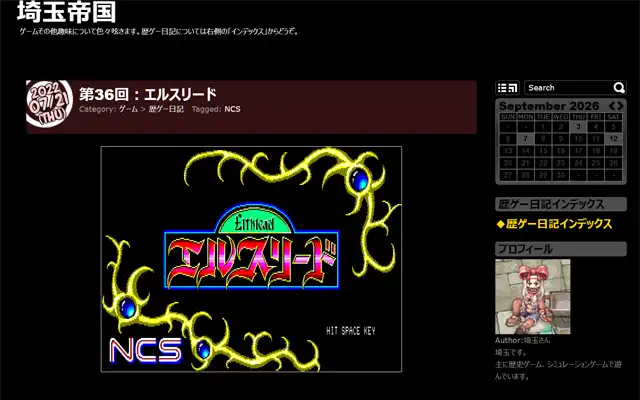Viewport: 640px width, 400px height.
Task: Click calendar date 21
Action: coord(525,163)
